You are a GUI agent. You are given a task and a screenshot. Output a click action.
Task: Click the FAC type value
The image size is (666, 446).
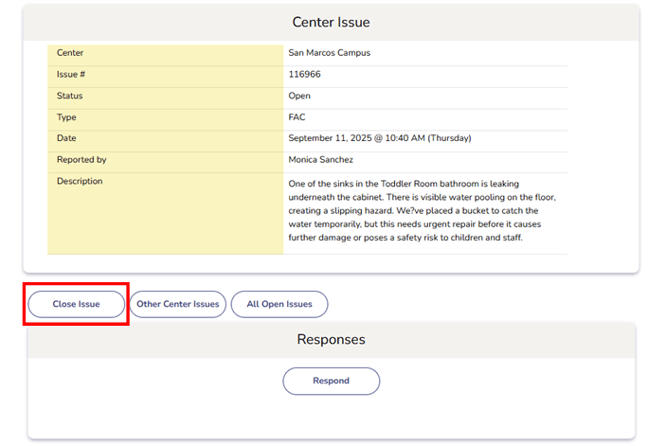point(297,117)
